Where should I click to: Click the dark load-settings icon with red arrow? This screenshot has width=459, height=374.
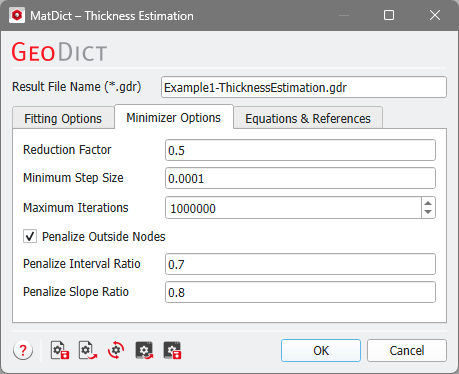pyautogui.click(x=144, y=350)
